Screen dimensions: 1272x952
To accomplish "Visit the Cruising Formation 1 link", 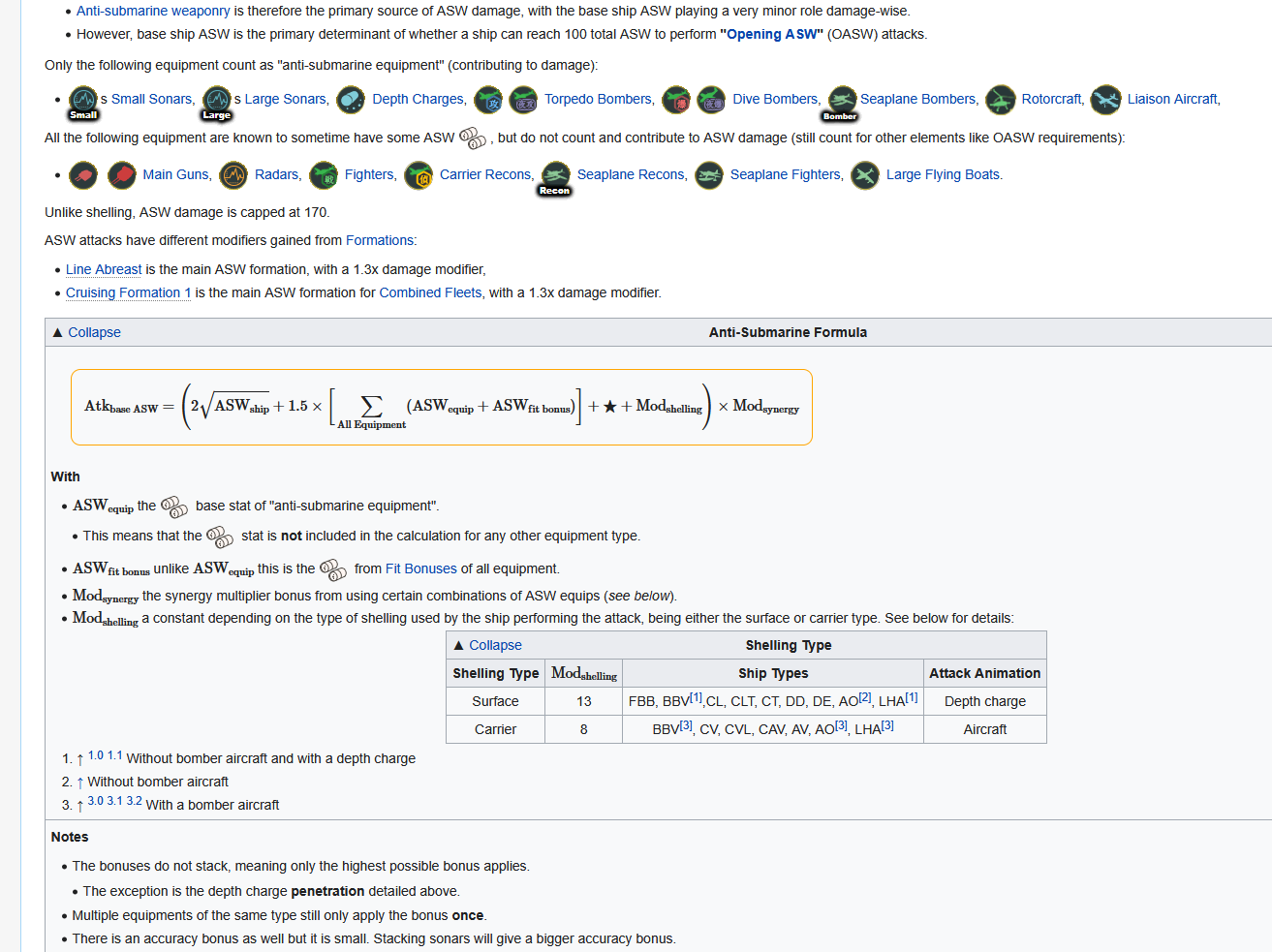I will pos(129,292).
